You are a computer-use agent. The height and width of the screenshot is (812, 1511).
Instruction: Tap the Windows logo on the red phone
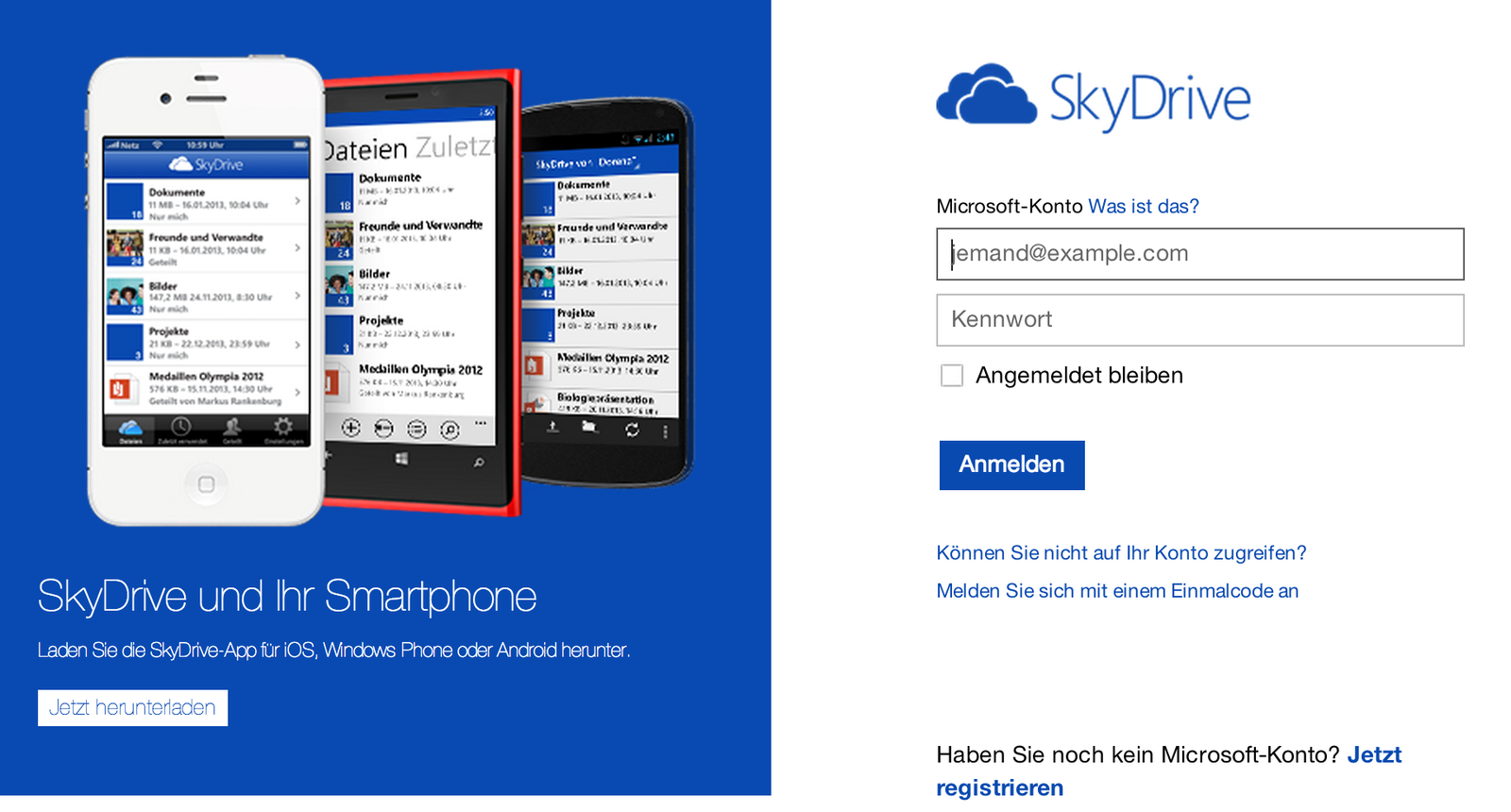coord(401,459)
